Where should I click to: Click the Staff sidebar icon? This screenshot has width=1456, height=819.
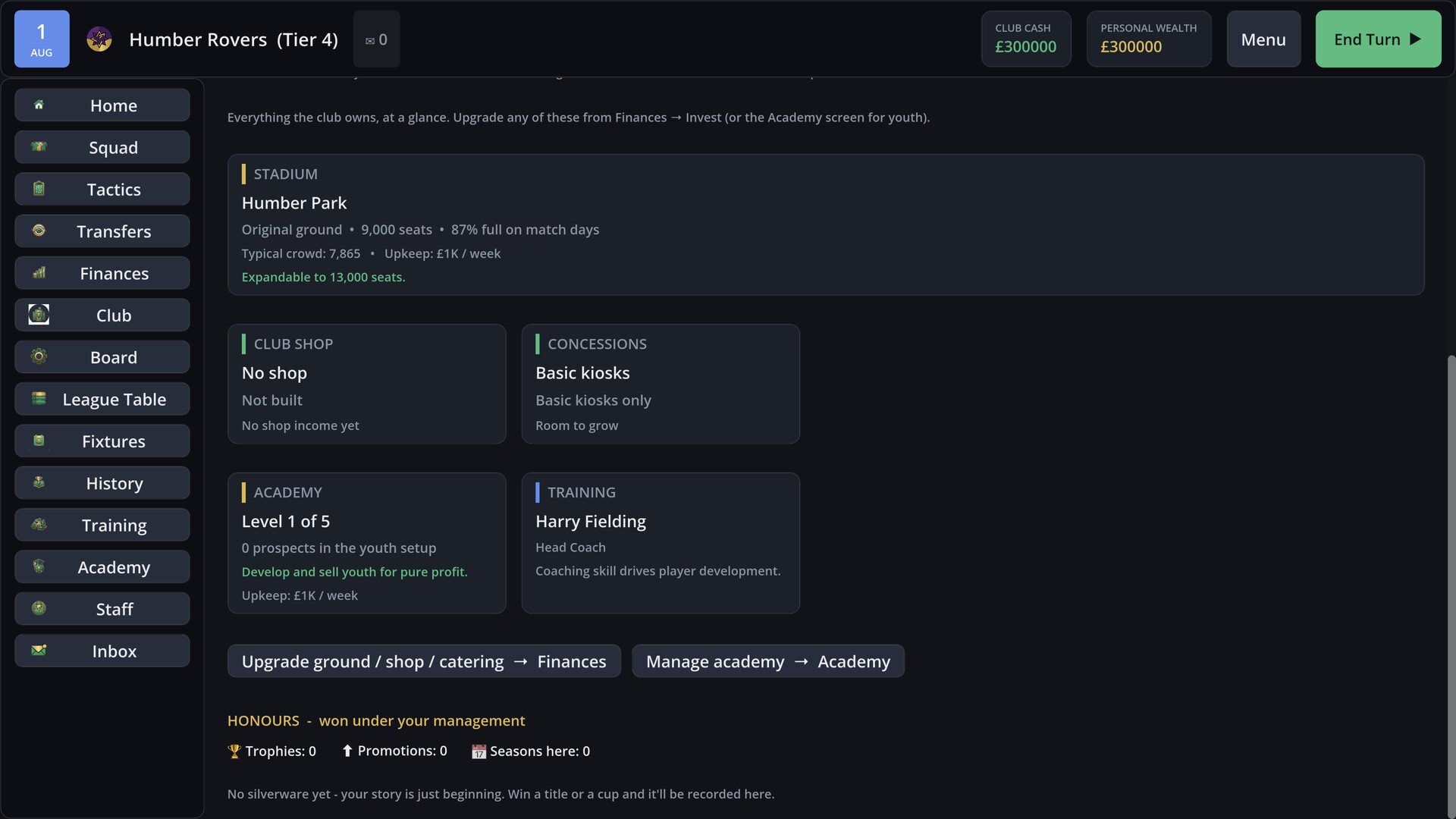pyautogui.click(x=39, y=608)
